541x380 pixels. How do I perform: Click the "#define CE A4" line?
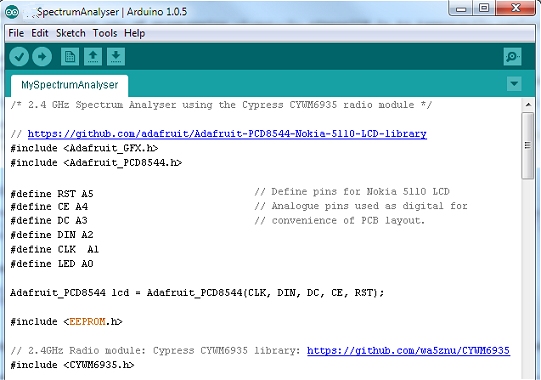(x=49, y=207)
